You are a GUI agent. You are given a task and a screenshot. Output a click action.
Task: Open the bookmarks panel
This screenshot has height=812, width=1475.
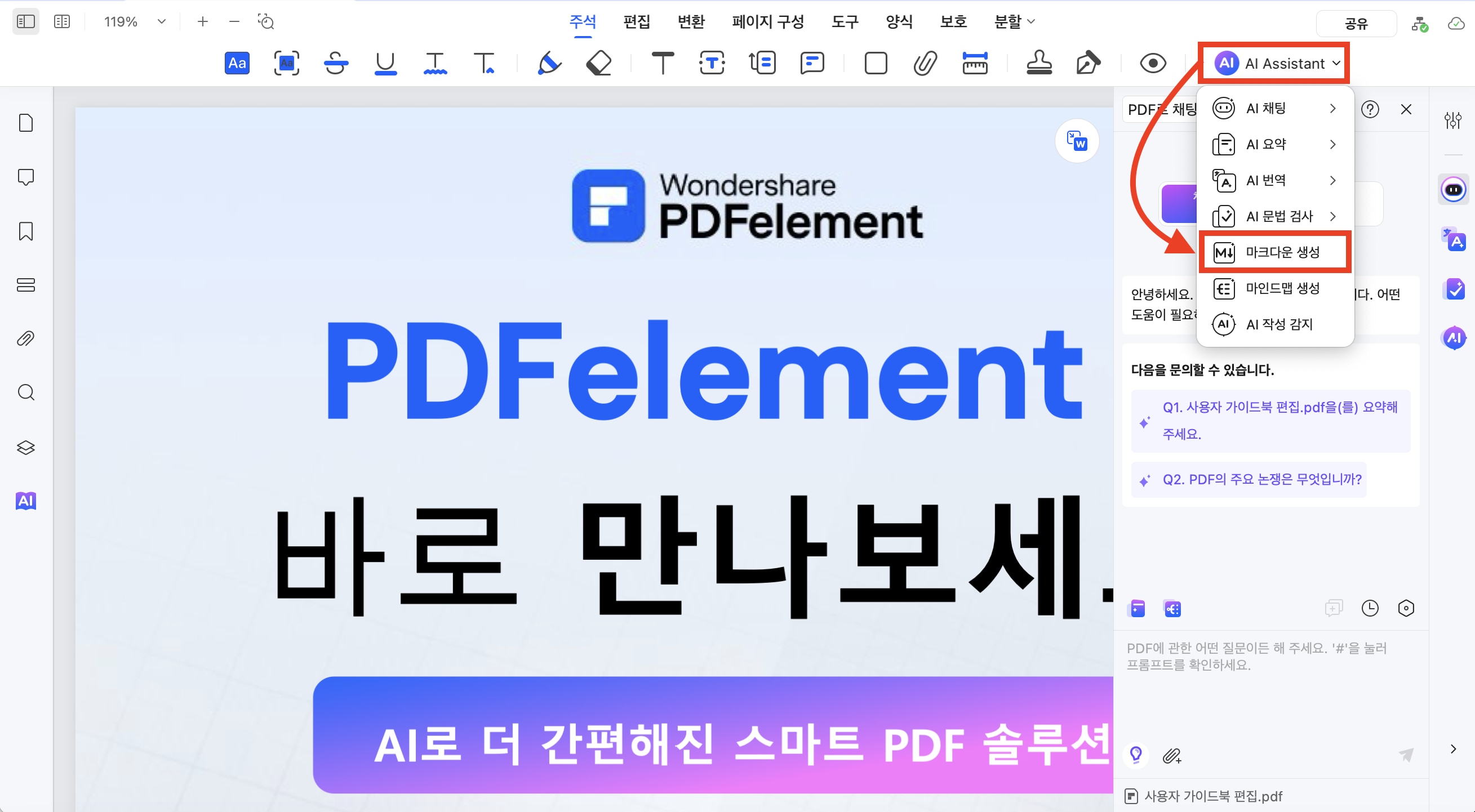click(x=26, y=231)
